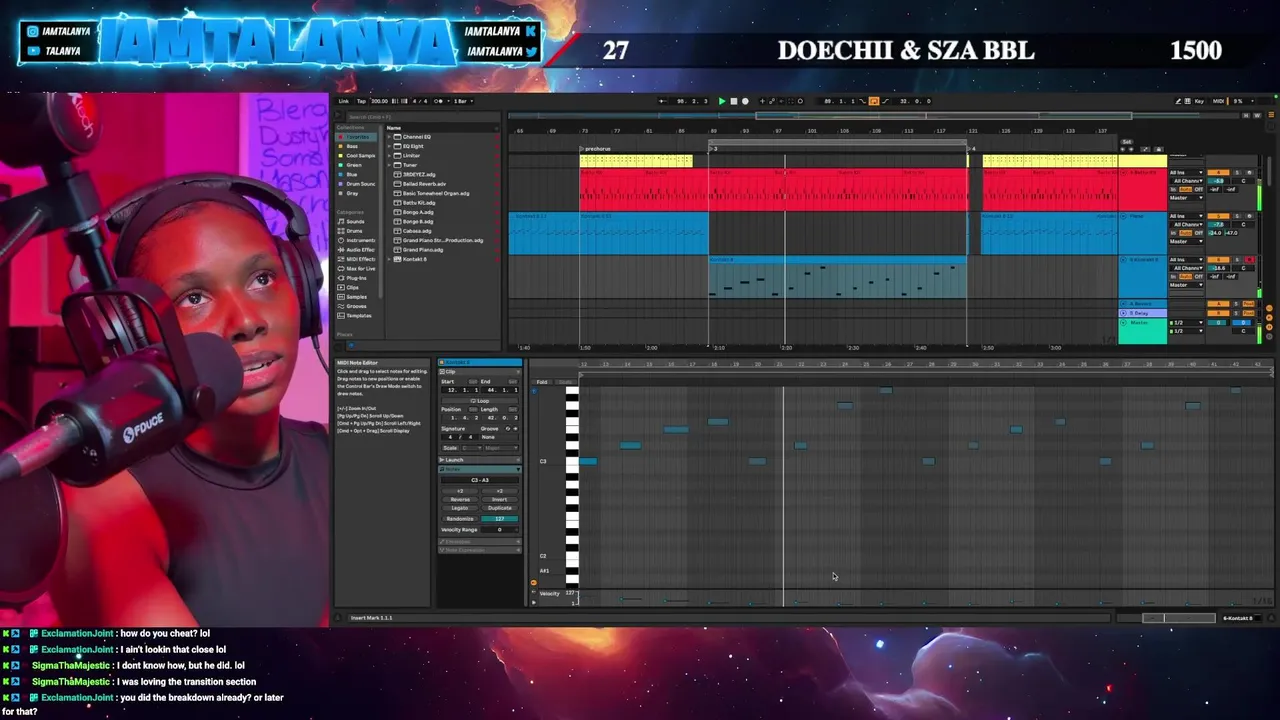Select Bongo A.adg preset
1280x720 pixels.
click(418, 212)
